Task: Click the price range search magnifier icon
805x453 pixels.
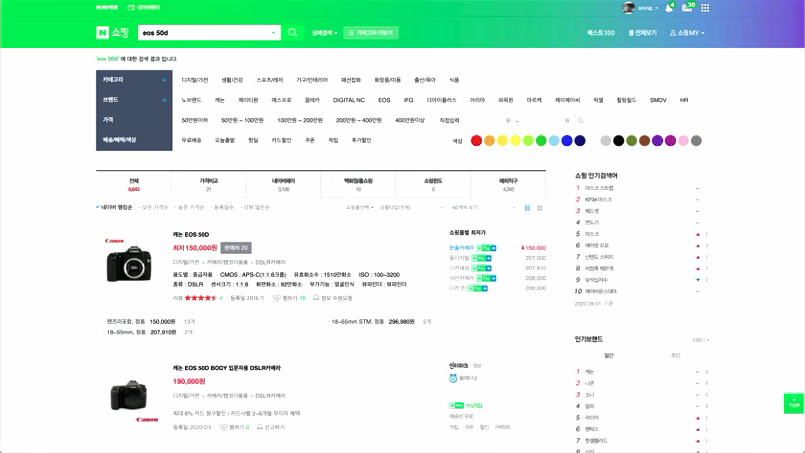Action: coord(581,121)
